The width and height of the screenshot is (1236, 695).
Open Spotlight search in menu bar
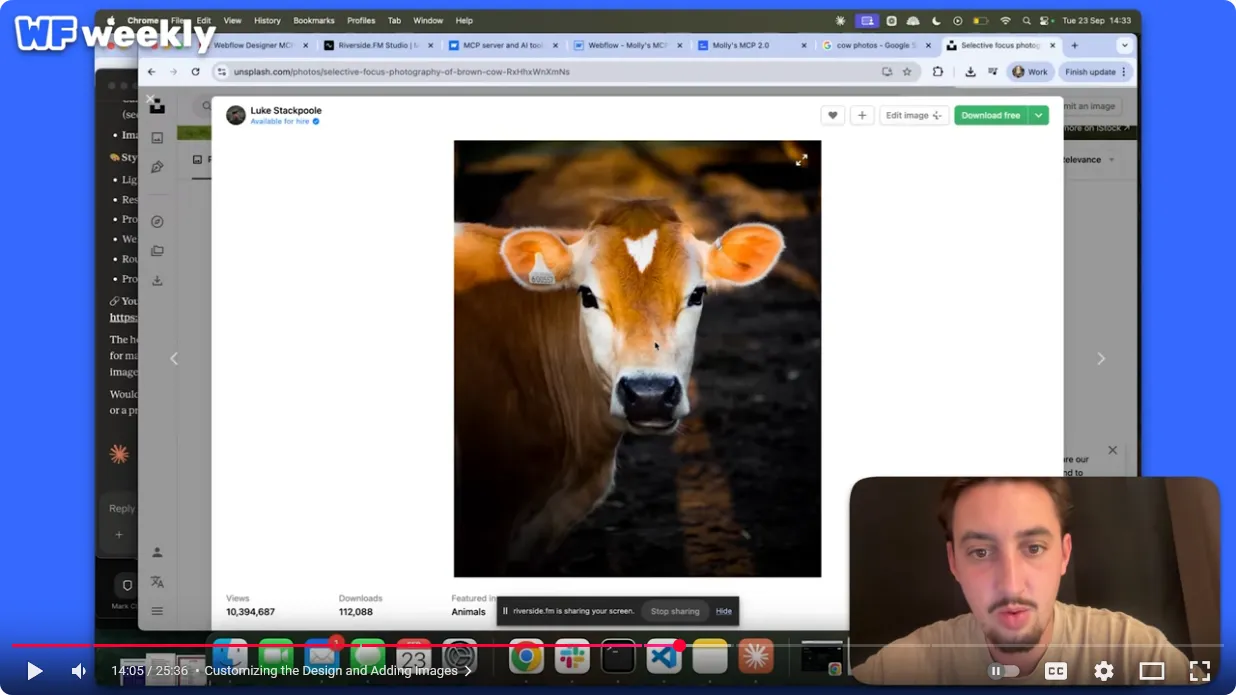1026,20
